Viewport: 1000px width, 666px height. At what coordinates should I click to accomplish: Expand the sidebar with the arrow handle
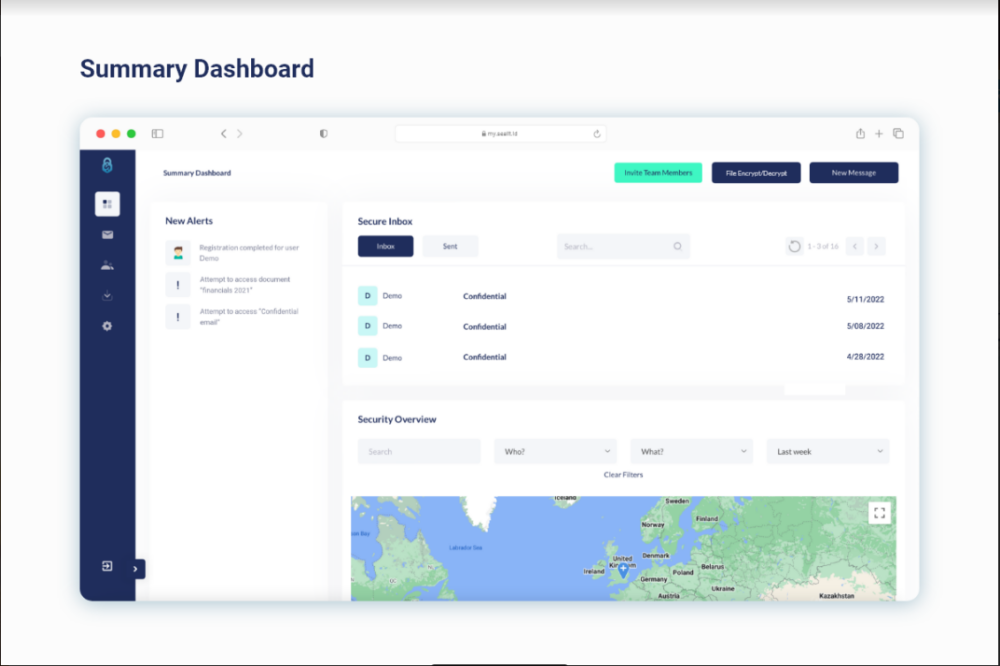coord(136,569)
